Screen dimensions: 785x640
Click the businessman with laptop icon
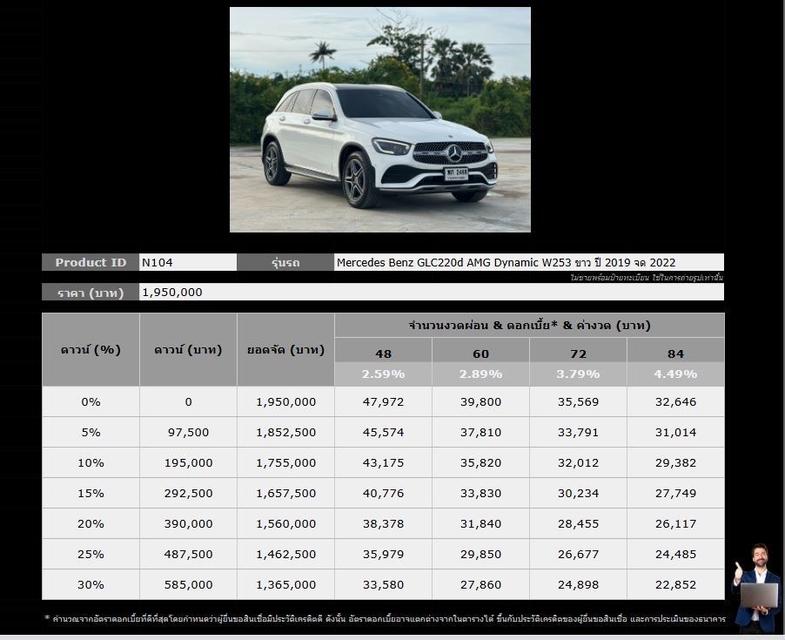point(755,588)
